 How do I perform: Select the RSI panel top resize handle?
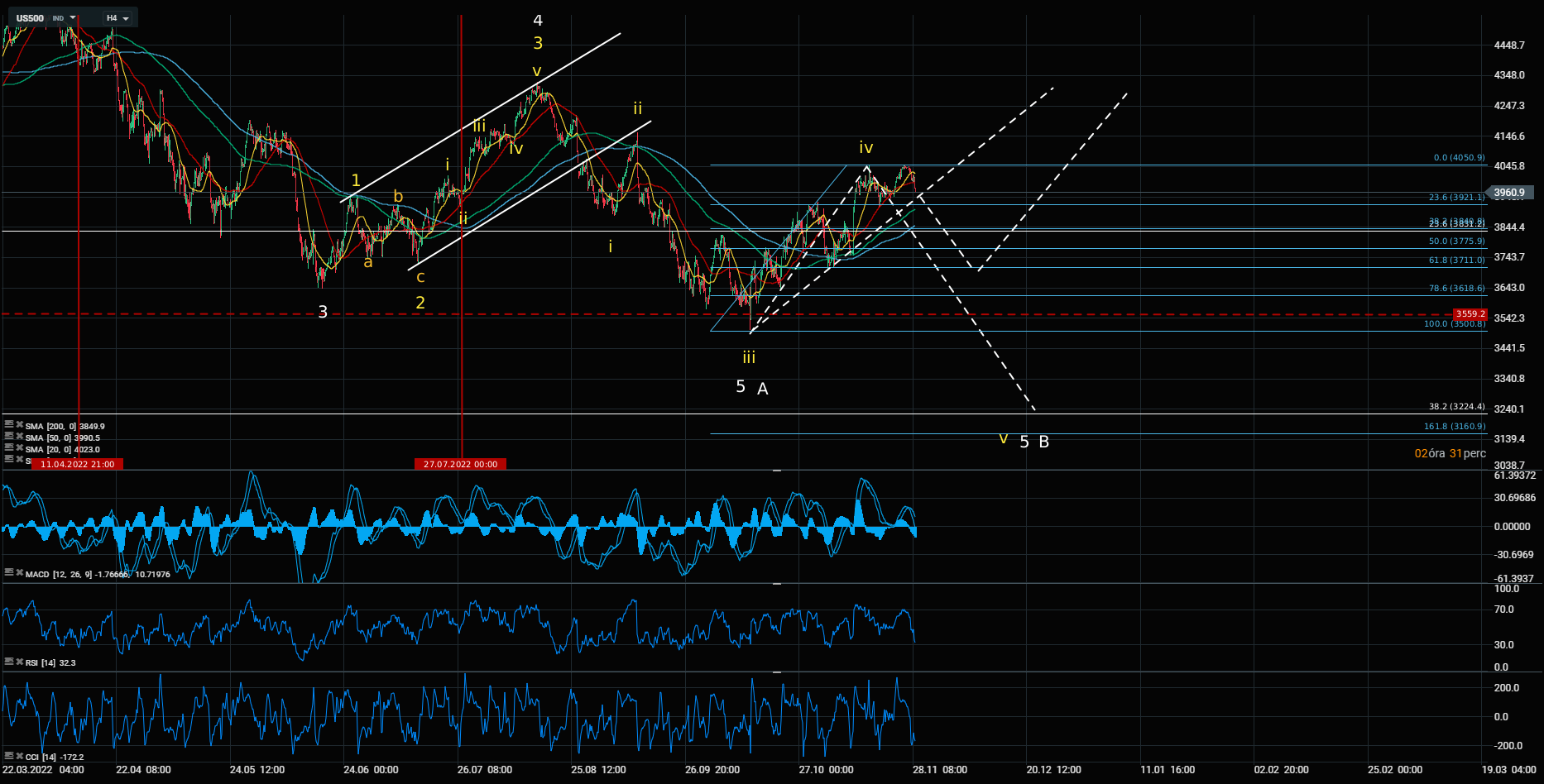(x=777, y=584)
